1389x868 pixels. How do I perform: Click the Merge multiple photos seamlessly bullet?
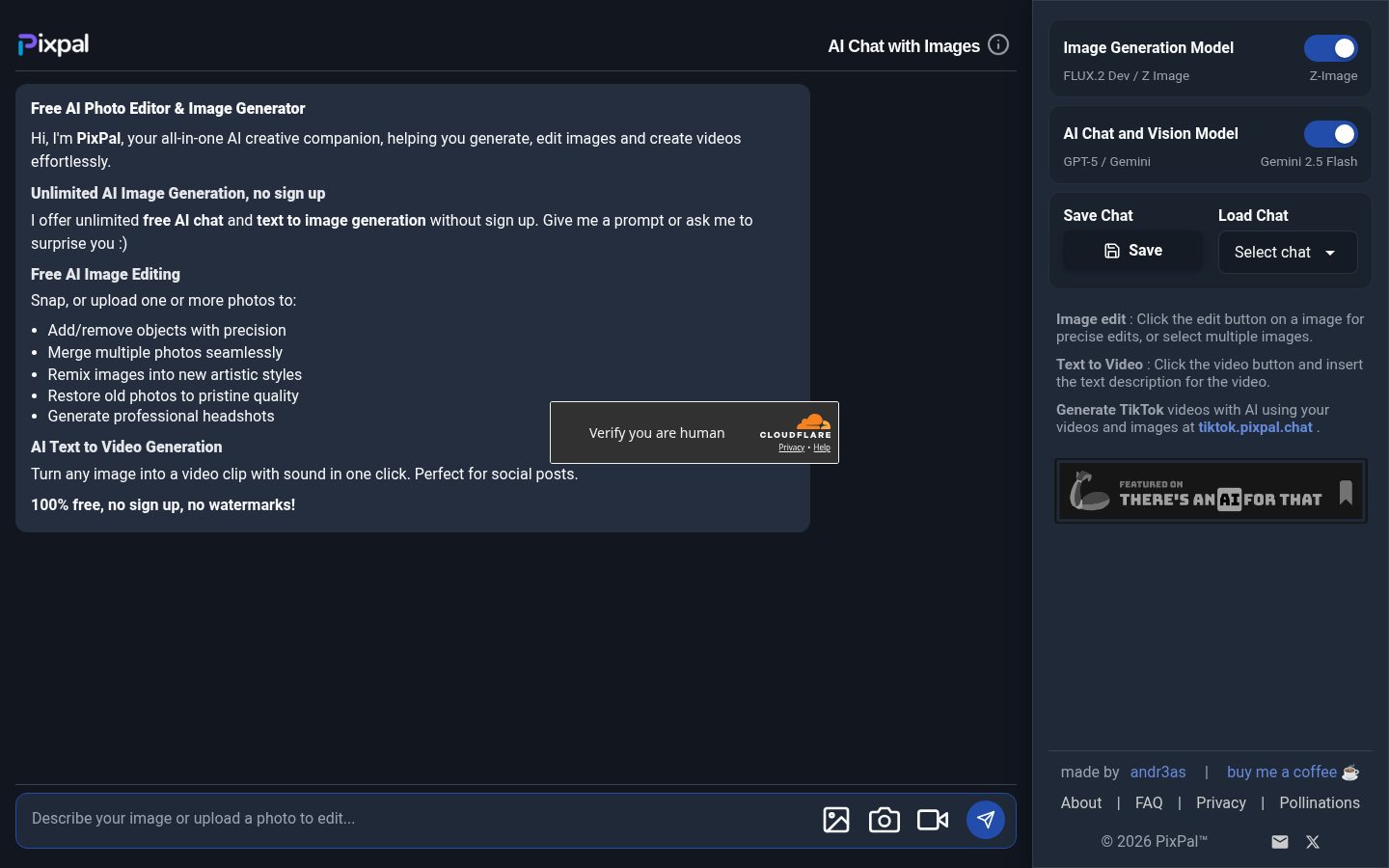[x=165, y=353]
